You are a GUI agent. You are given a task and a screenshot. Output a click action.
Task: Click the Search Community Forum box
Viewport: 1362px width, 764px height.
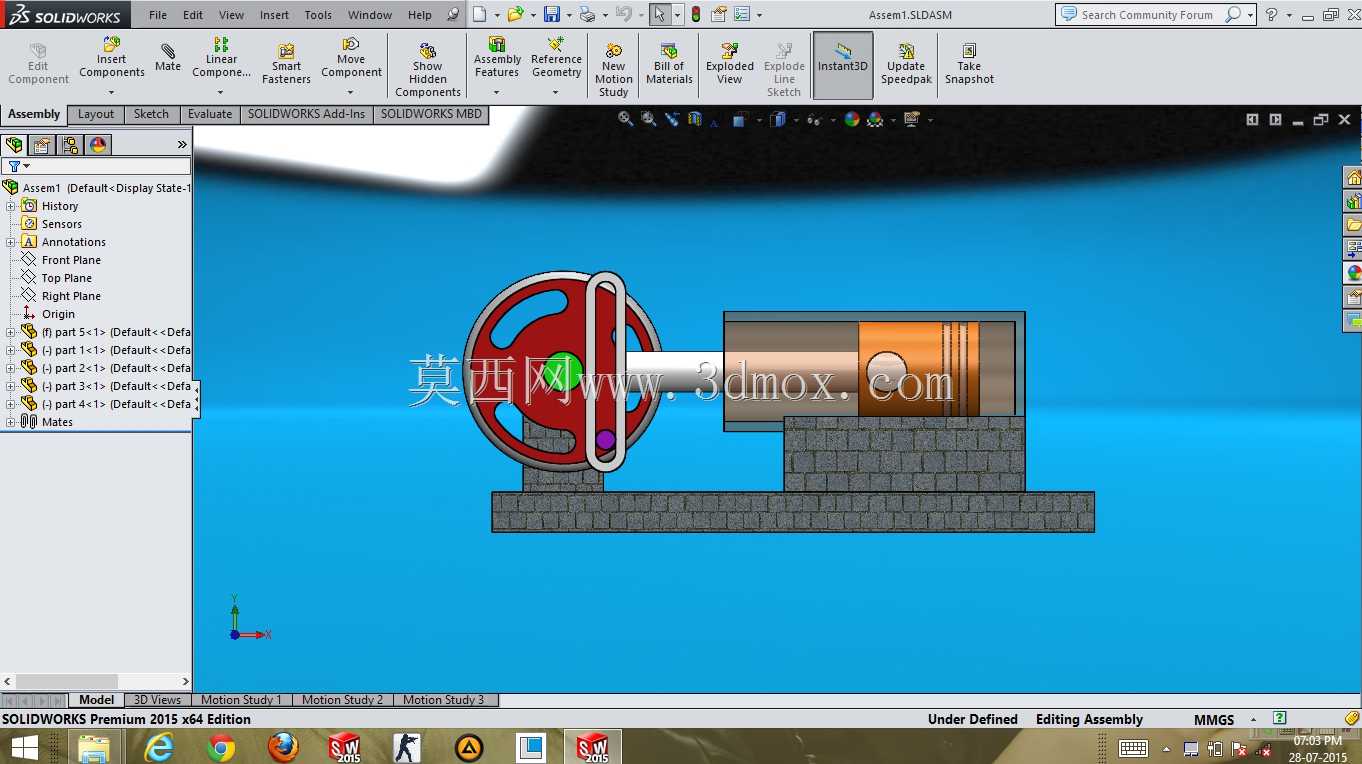[1148, 15]
